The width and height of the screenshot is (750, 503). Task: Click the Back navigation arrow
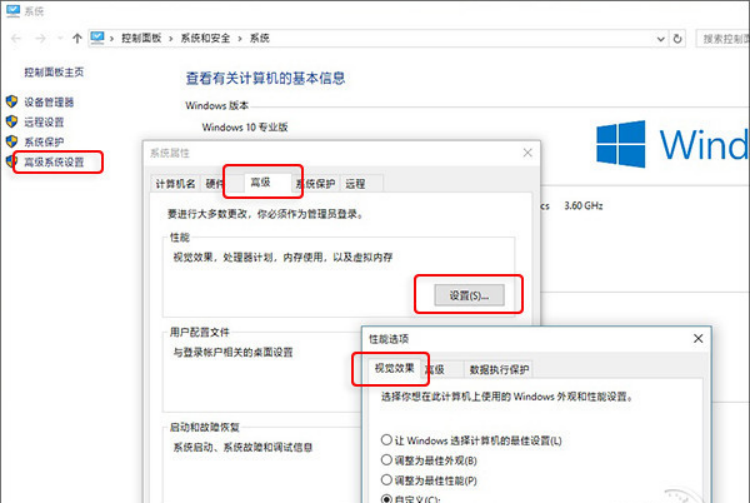tap(16, 38)
